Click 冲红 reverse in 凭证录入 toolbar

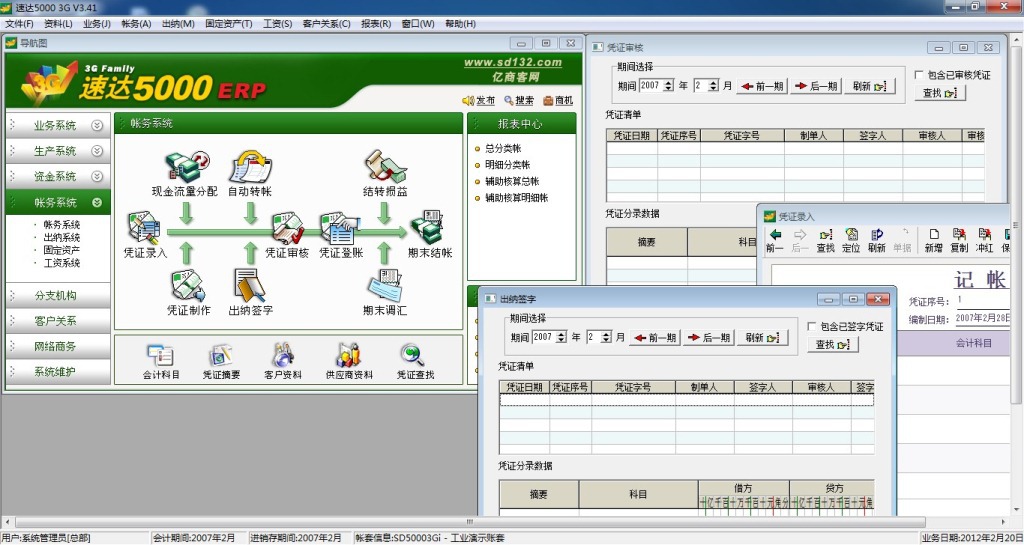tap(984, 240)
